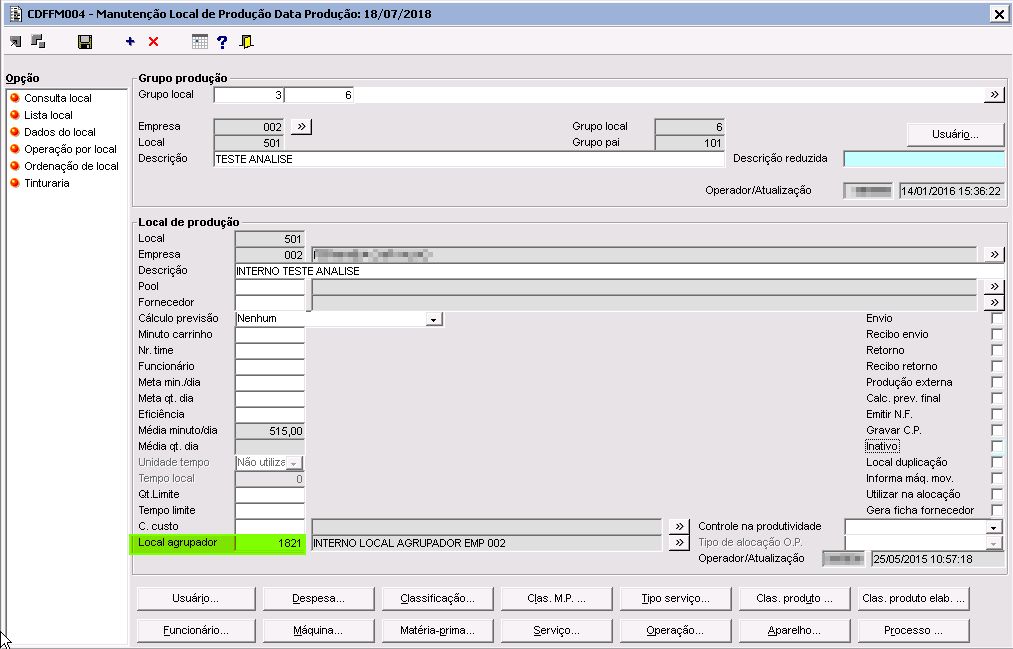Open lookup arrows for C. custo field
This screenshot has width=1013, height=649.
(679, 526)
